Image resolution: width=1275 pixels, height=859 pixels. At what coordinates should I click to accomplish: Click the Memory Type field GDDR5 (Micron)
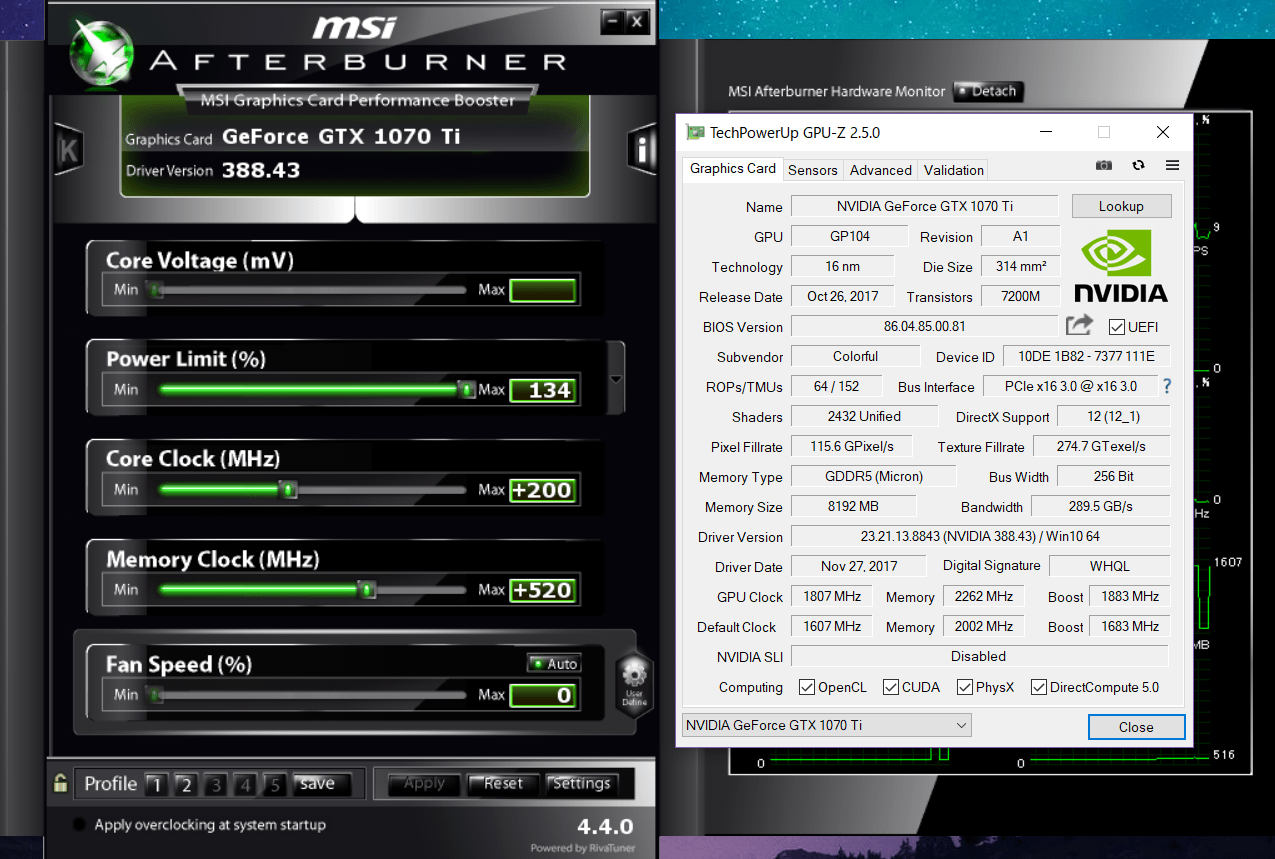coord(873,476)
